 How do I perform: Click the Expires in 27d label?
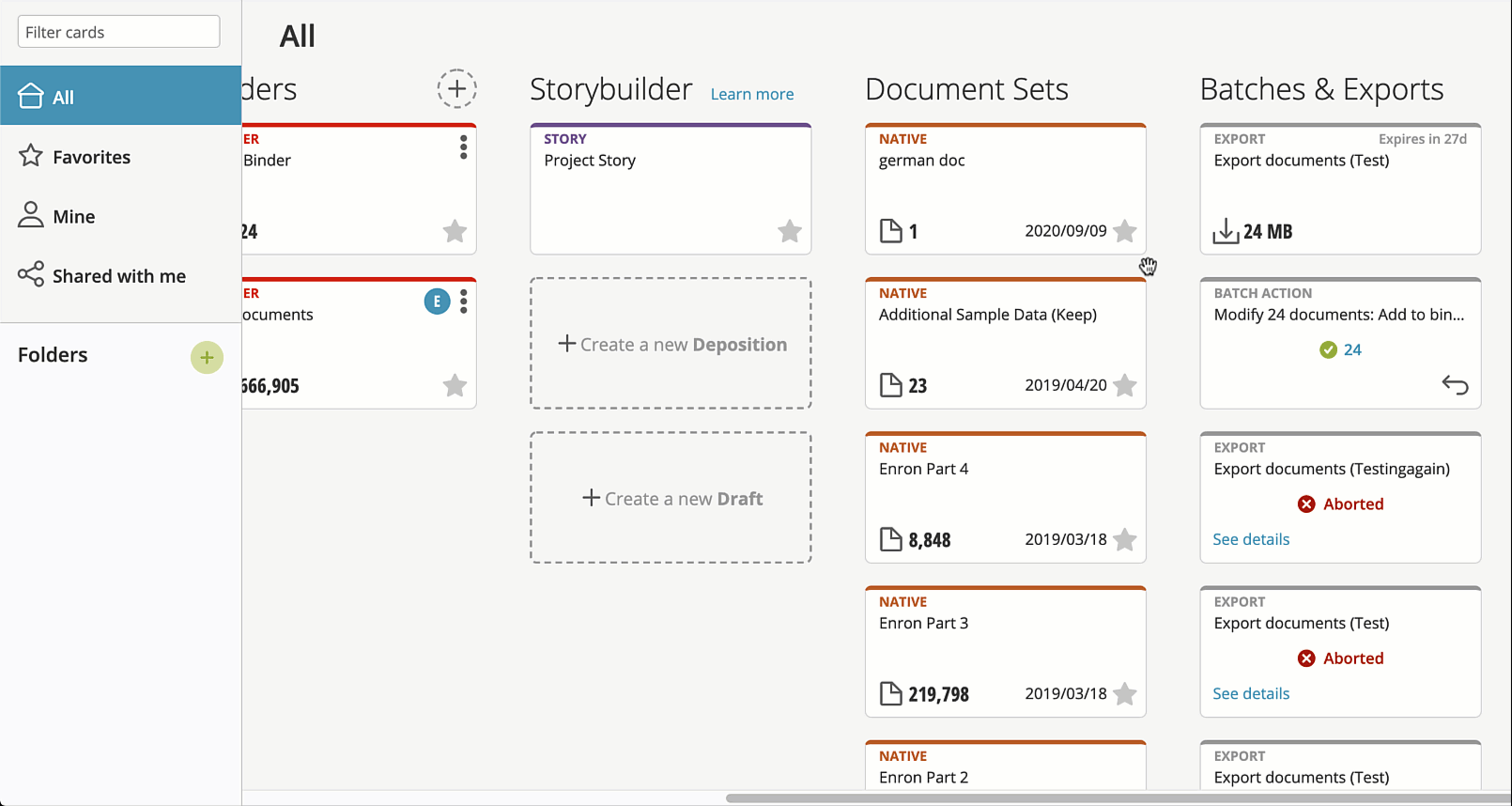[1423, 139]
